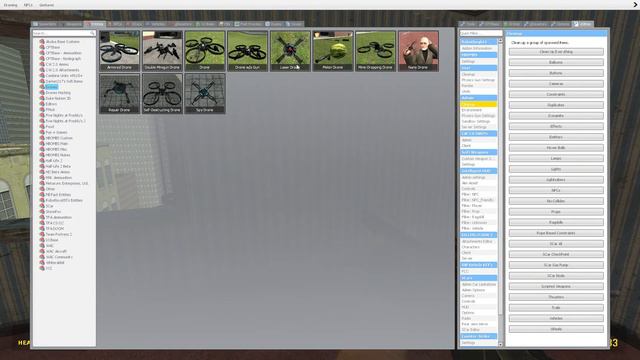Clean up Balloons

[x=556, y=62]
